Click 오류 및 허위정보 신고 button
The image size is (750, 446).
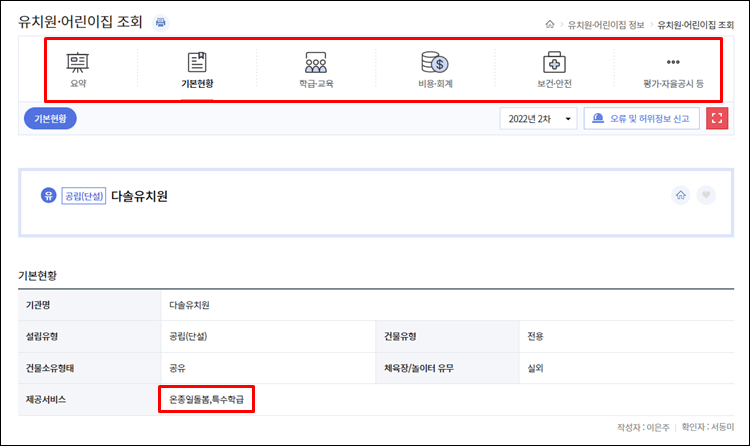[641, 119]
